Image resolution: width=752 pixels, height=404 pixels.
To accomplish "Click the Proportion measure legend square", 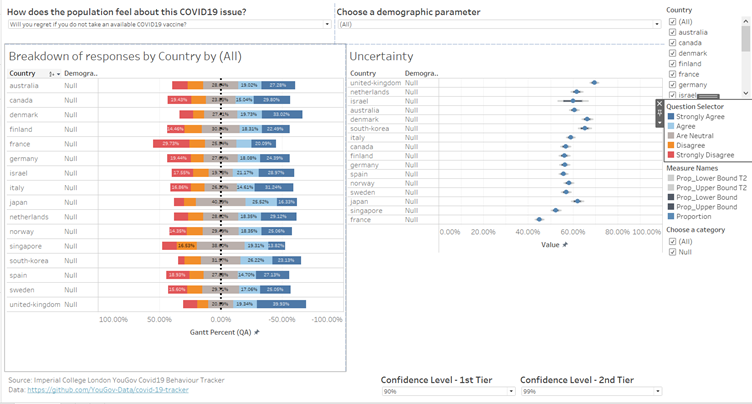I will tap(671, 216).
